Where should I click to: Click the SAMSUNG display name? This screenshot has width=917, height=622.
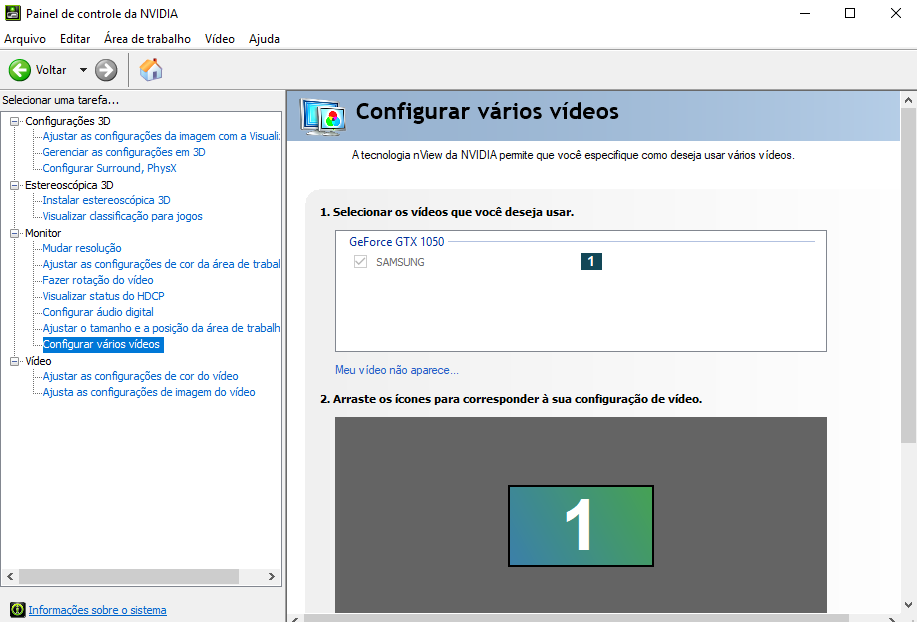(401, 262)
